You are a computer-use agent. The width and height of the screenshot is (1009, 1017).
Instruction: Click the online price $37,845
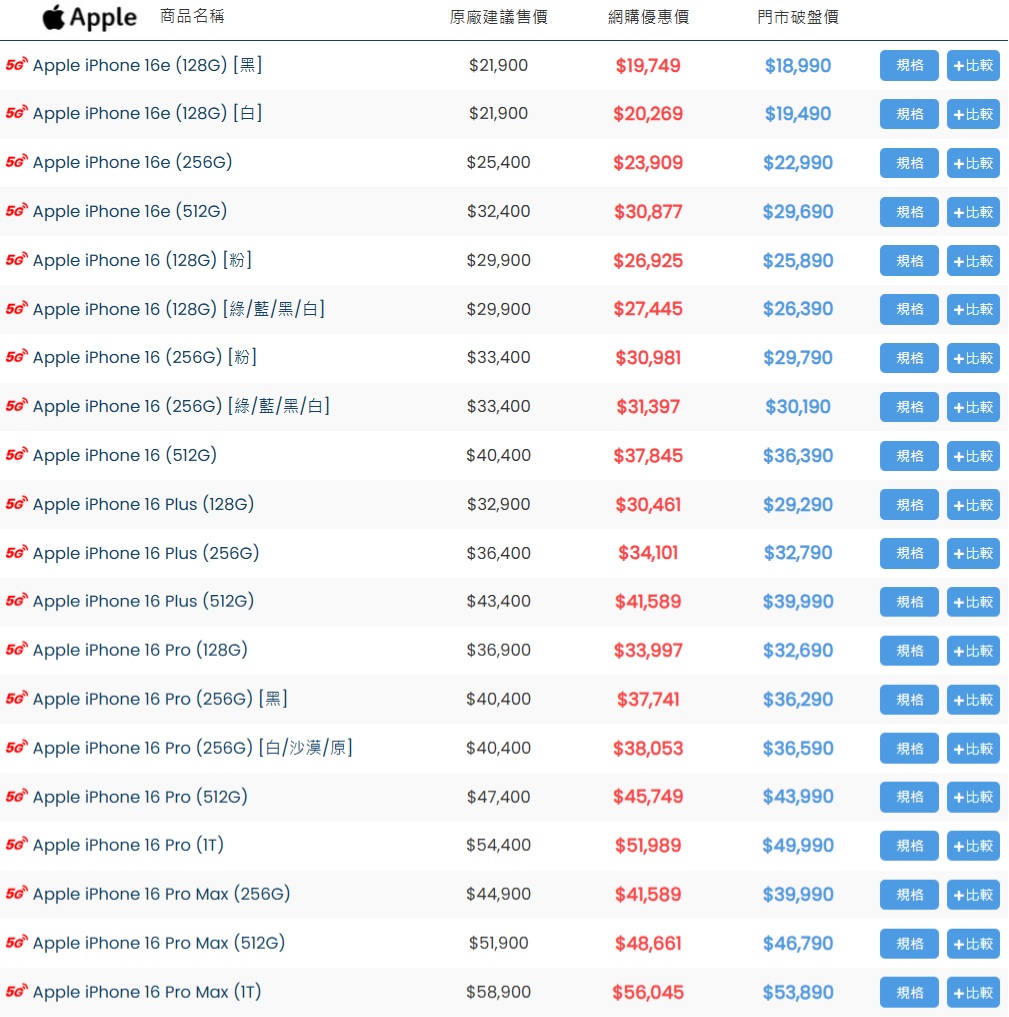pyautogui.click(x=648, y=455)
